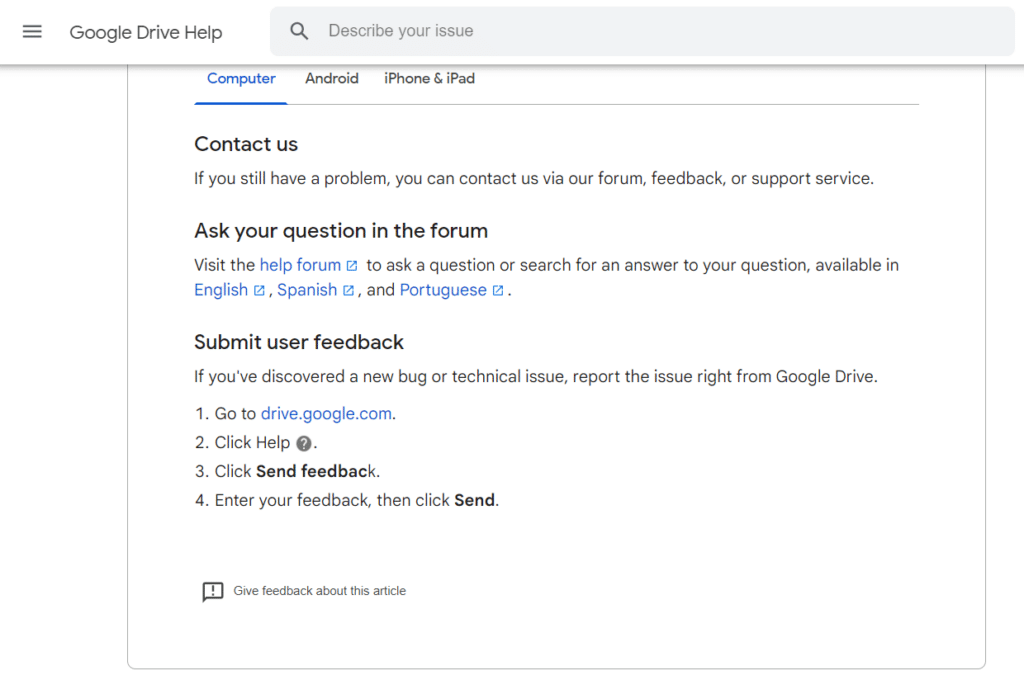Open the Portuguese forum link
Viewport: 1024px width, 699px height.
443,290
